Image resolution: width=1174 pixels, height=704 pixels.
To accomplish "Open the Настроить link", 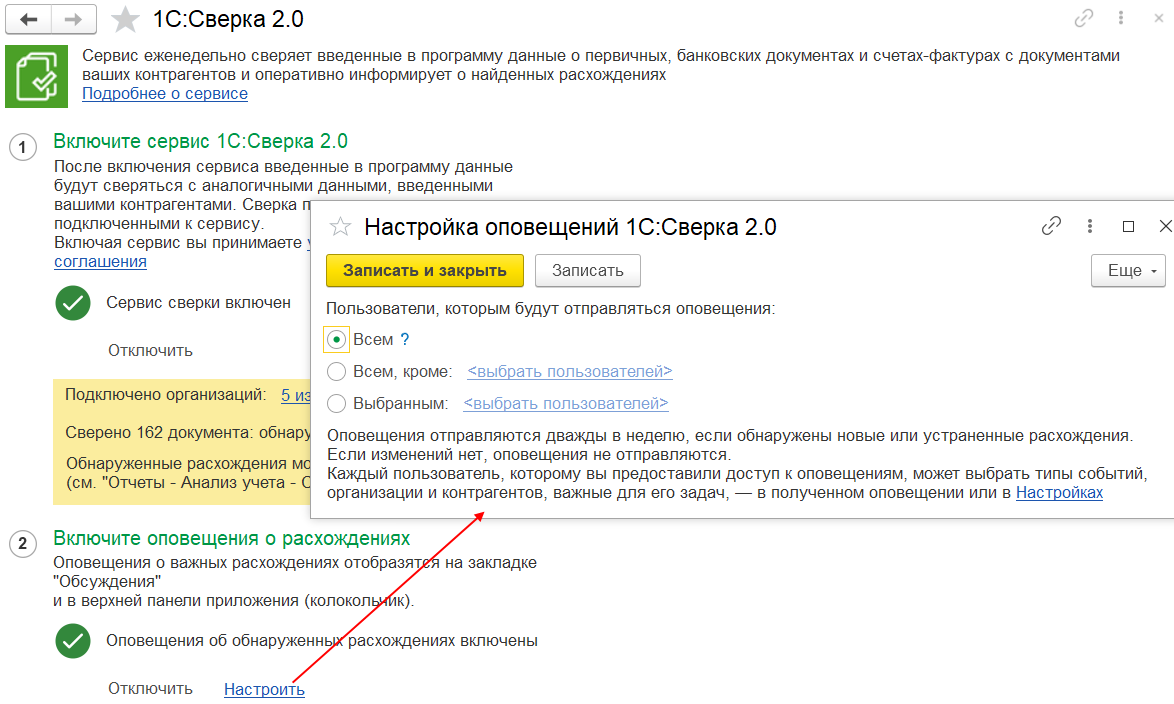I will click(264, 689).
